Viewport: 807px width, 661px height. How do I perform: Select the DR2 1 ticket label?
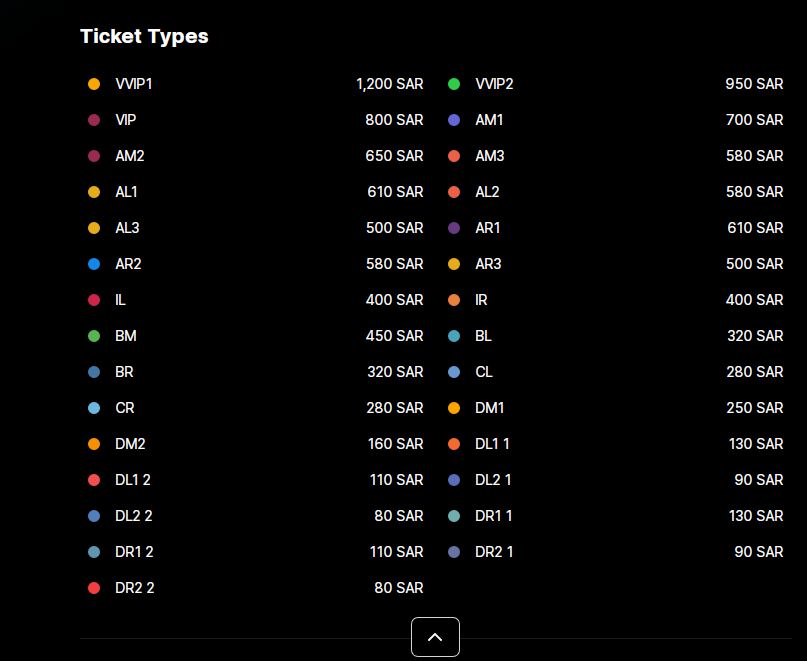[494, 552]
